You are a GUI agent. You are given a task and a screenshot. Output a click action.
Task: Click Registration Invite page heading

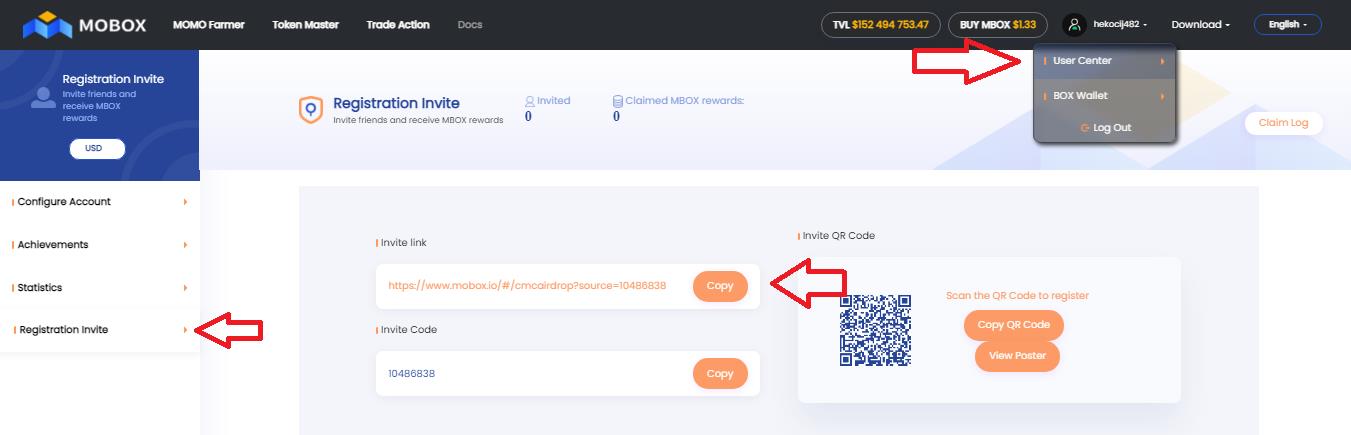coord(396,103)
